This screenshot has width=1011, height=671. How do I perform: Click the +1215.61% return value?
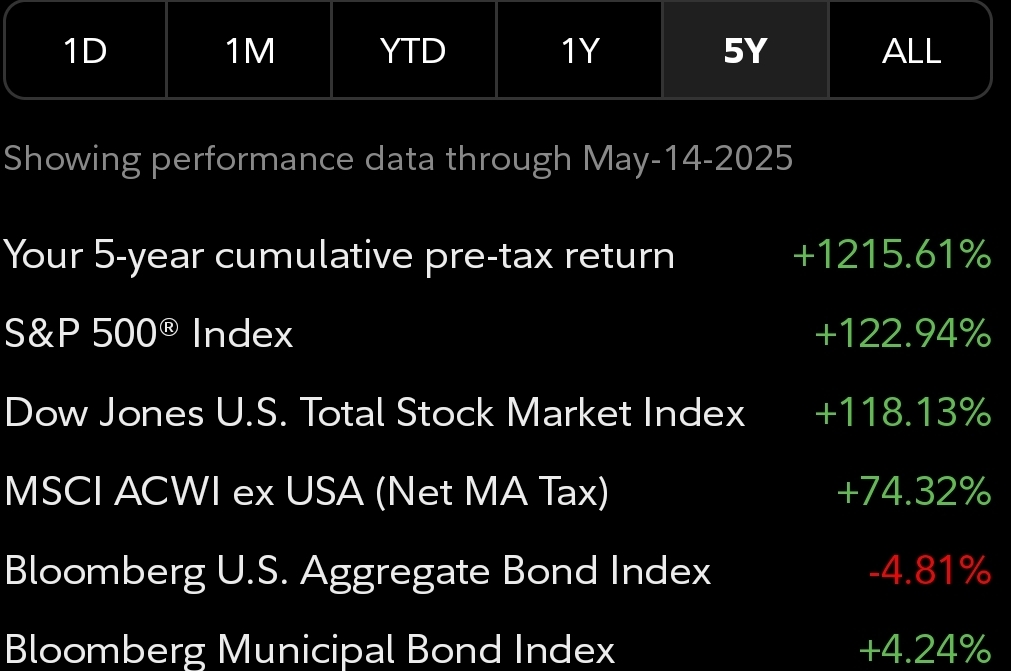point(891,255)
